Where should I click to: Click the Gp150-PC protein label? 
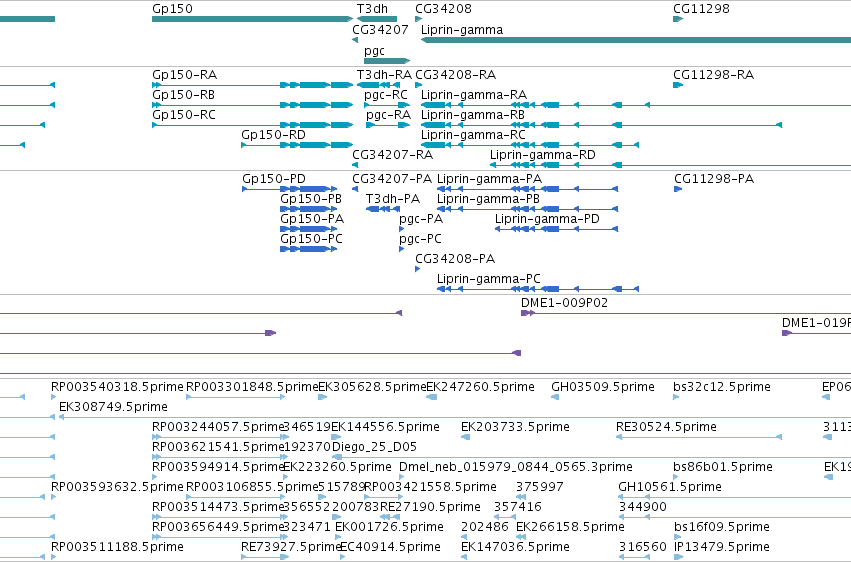click(x=312, y=239)
